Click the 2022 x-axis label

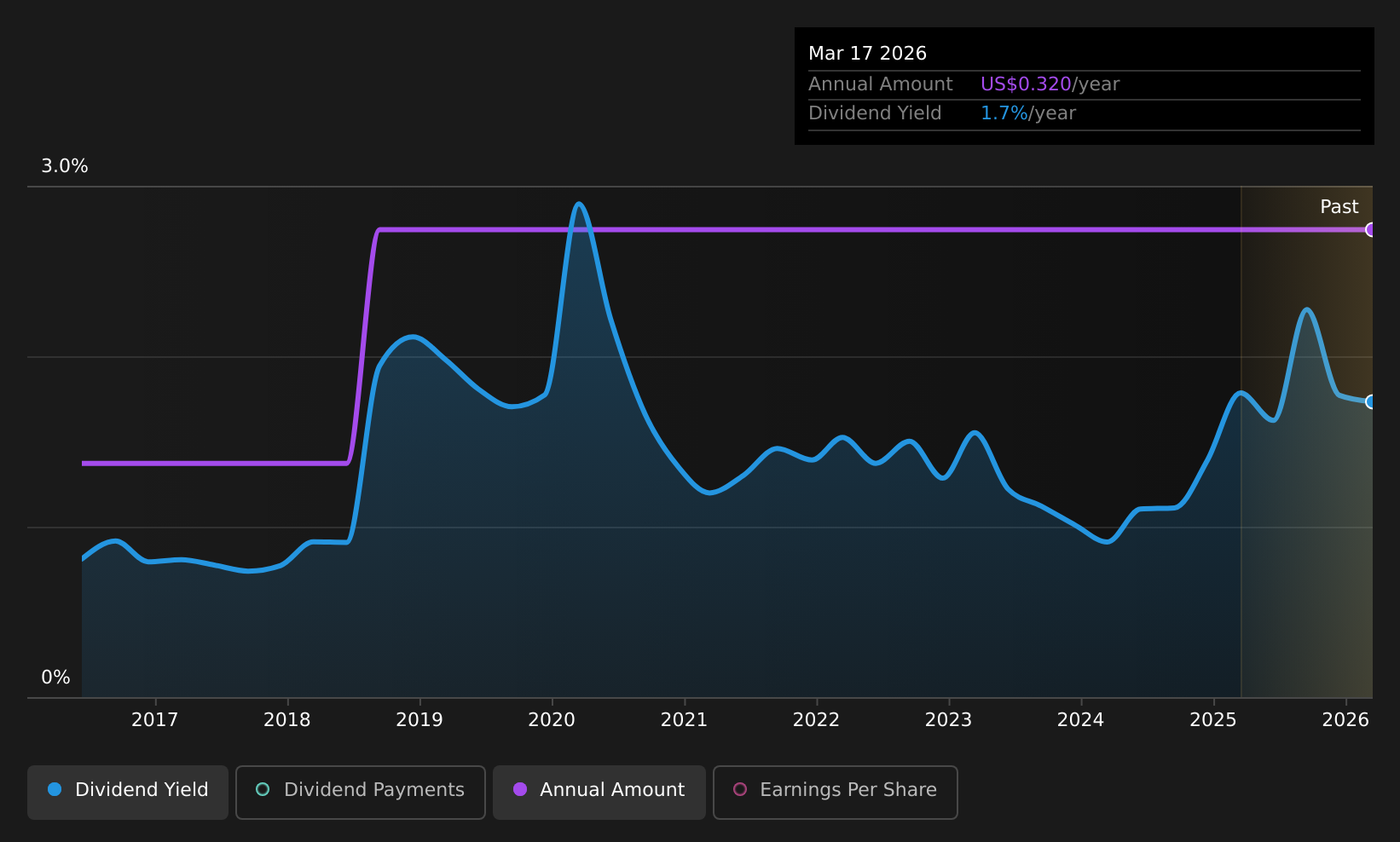(817, 720)
